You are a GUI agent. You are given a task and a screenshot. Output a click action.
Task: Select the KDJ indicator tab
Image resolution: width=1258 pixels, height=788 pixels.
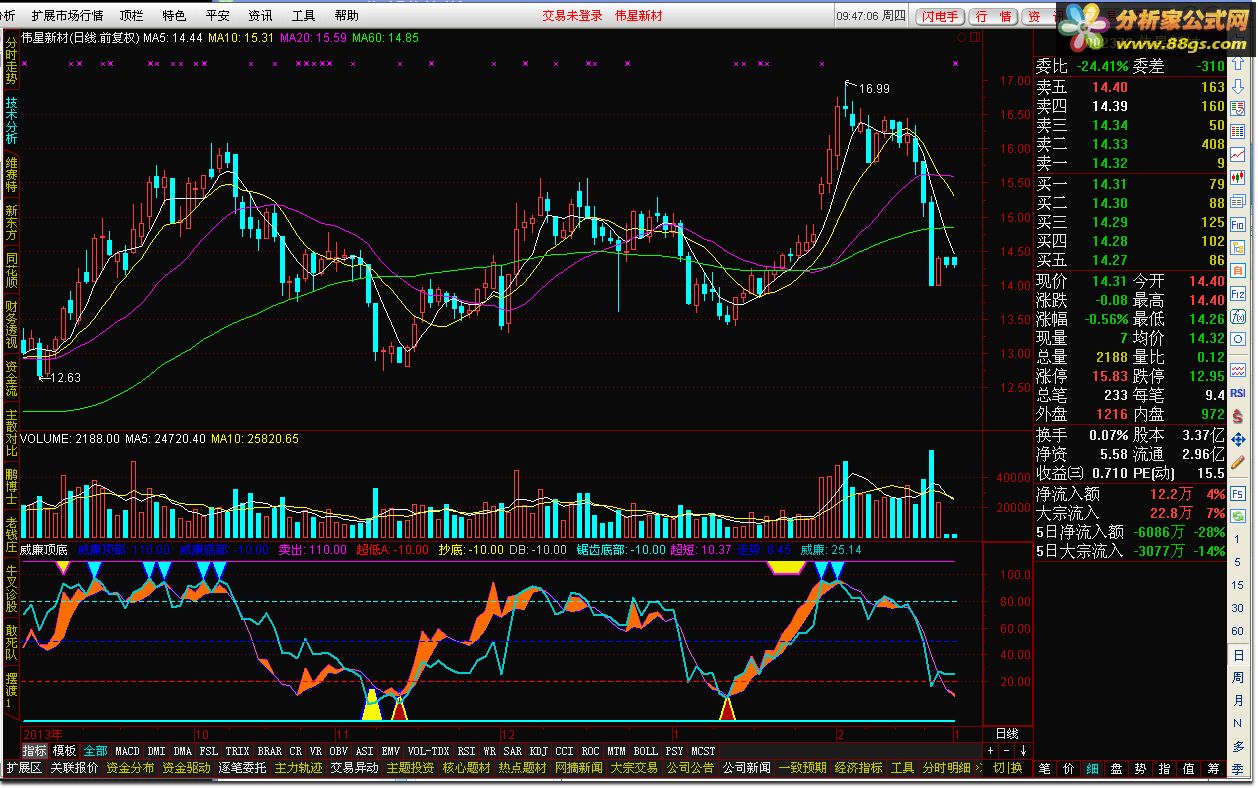(538, 750)
